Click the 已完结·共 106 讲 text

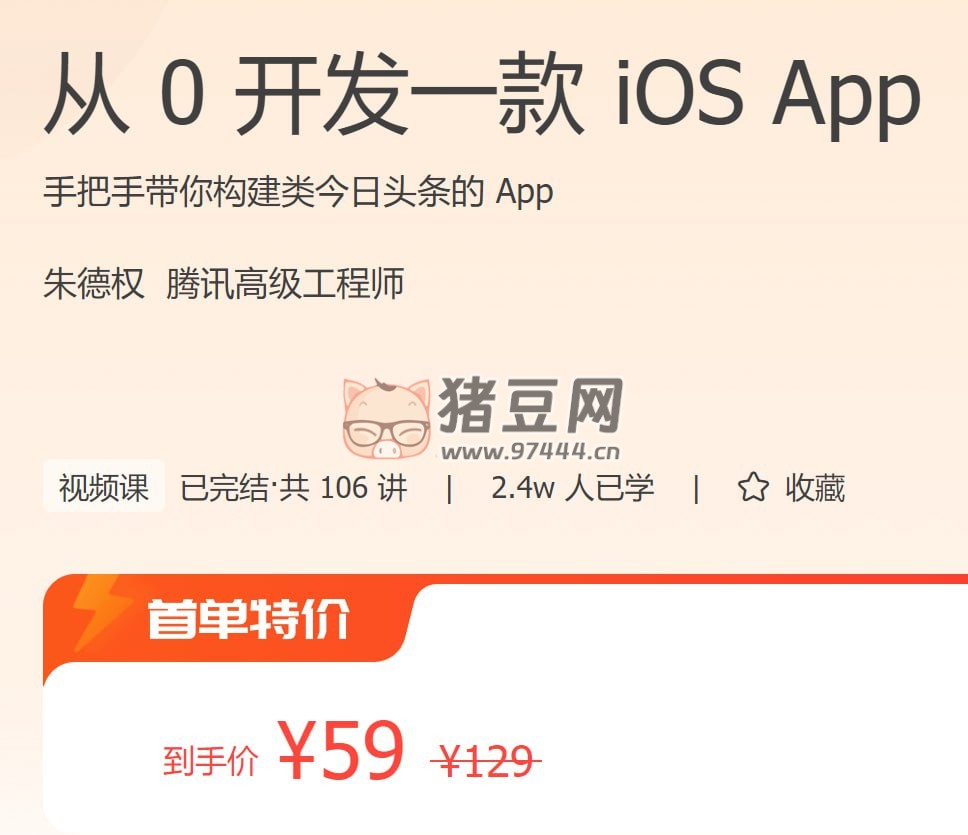point(294,488)
